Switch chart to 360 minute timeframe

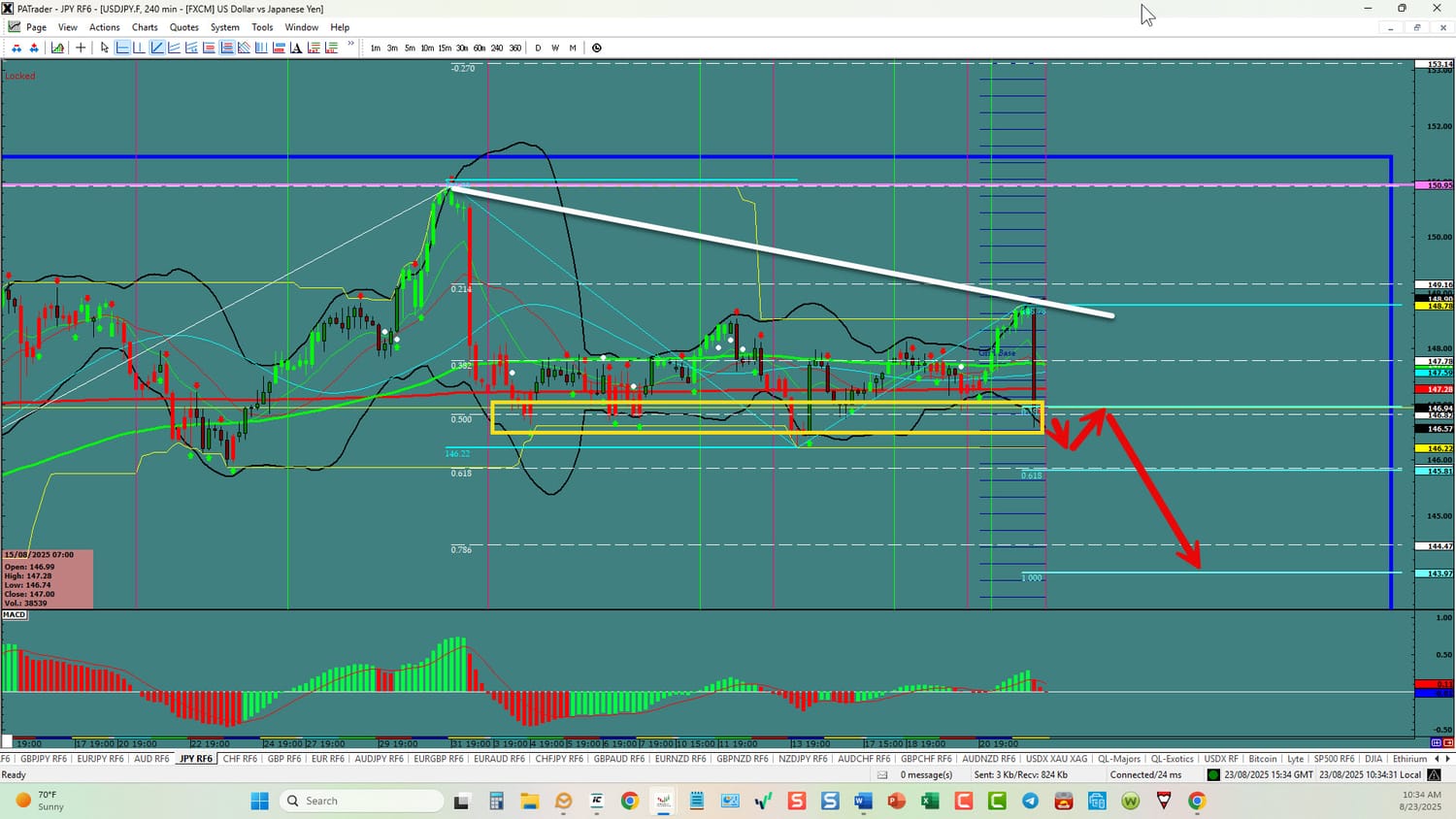tap(514, 48)
